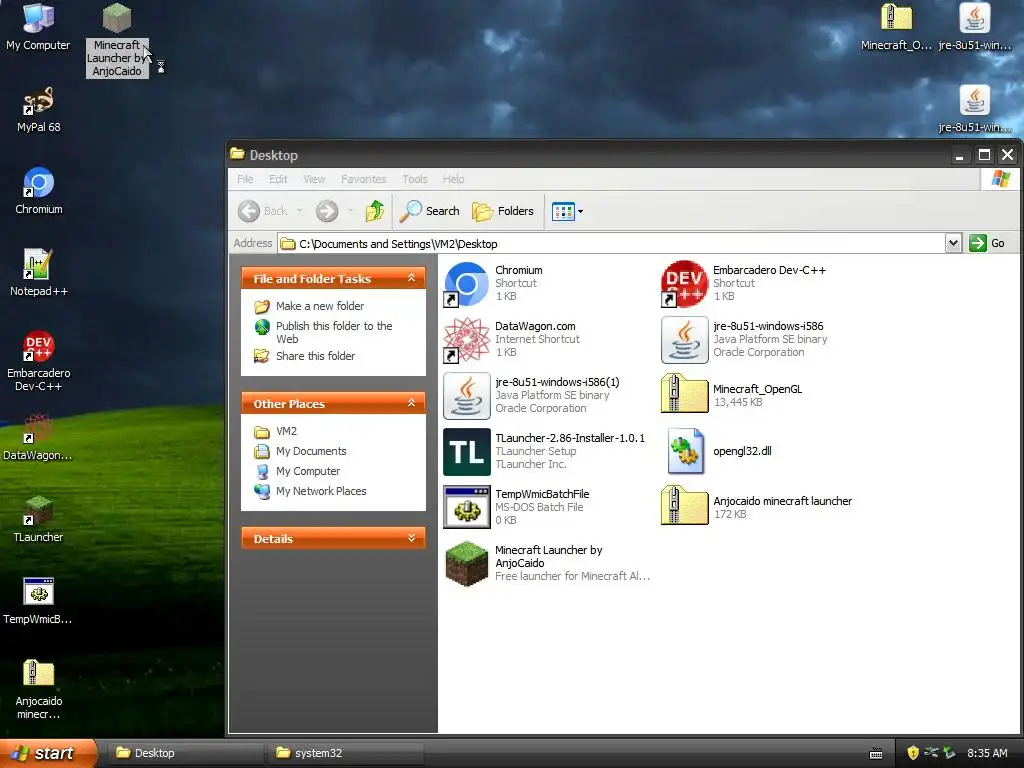Click DataWagon desktop shortcut

click(38, 438)
